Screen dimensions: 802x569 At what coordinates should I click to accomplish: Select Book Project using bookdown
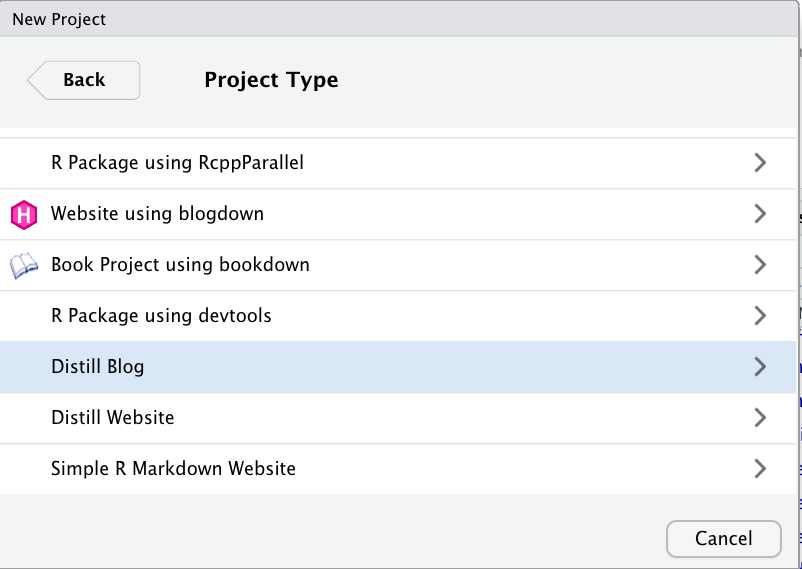pyautogui.click(x=398, y=265)
